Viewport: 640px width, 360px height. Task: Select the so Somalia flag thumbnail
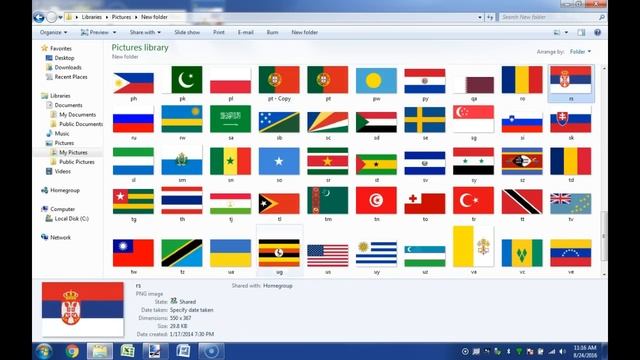(x=279, y=161)
